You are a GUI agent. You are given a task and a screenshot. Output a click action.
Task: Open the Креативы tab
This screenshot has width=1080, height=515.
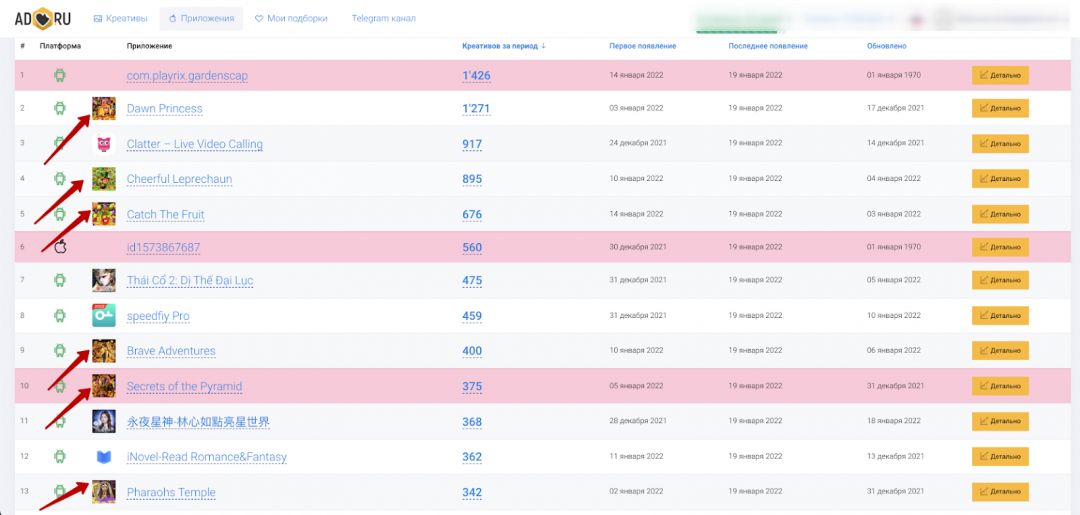[x=120, y=18]
